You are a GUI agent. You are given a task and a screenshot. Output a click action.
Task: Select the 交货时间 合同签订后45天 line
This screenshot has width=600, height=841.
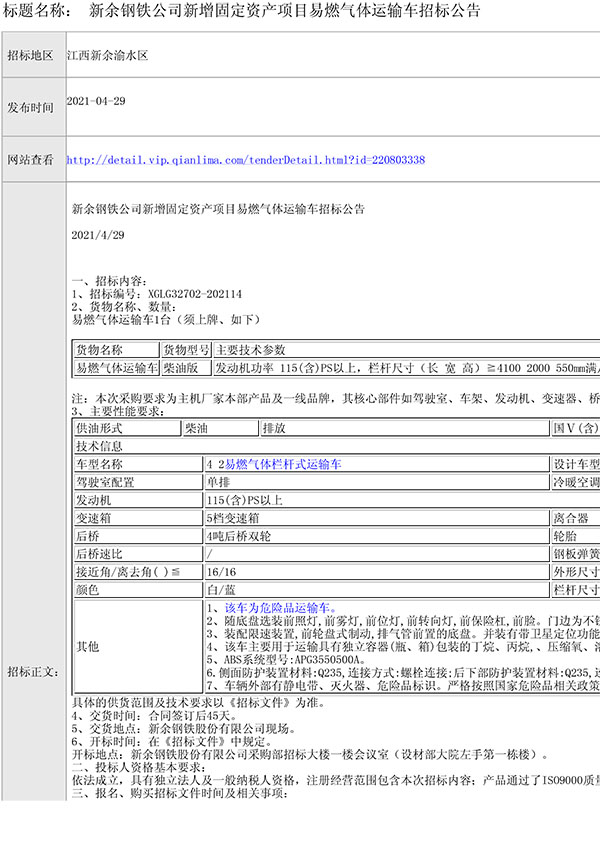(154, 716)
